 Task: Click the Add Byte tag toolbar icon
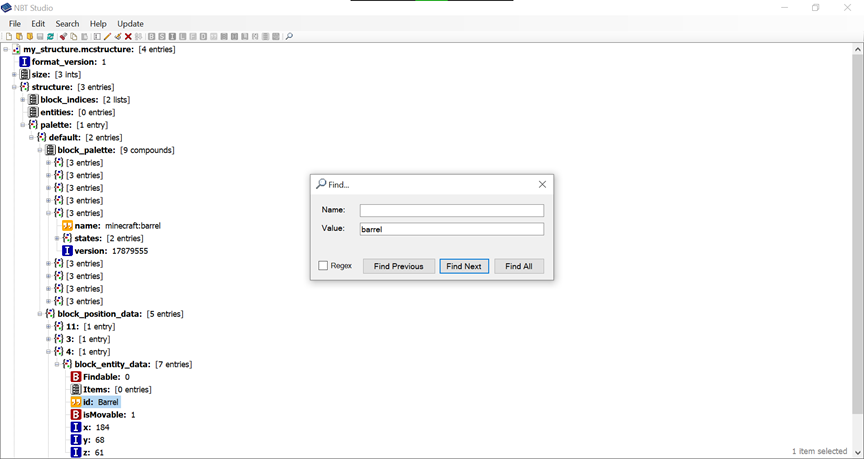pos(151,37)
